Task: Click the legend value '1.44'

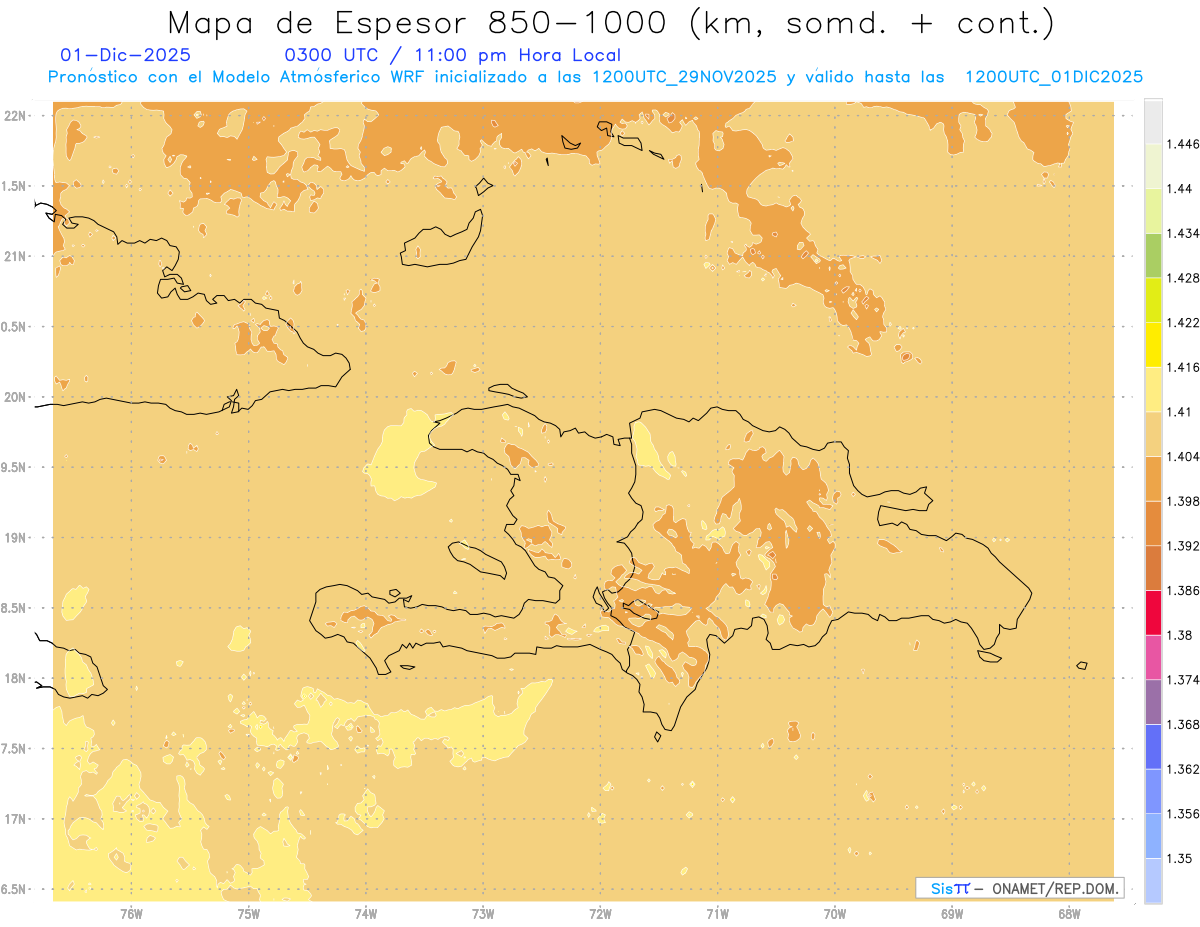Action: pyautogui.click(x=1180, y=189)
